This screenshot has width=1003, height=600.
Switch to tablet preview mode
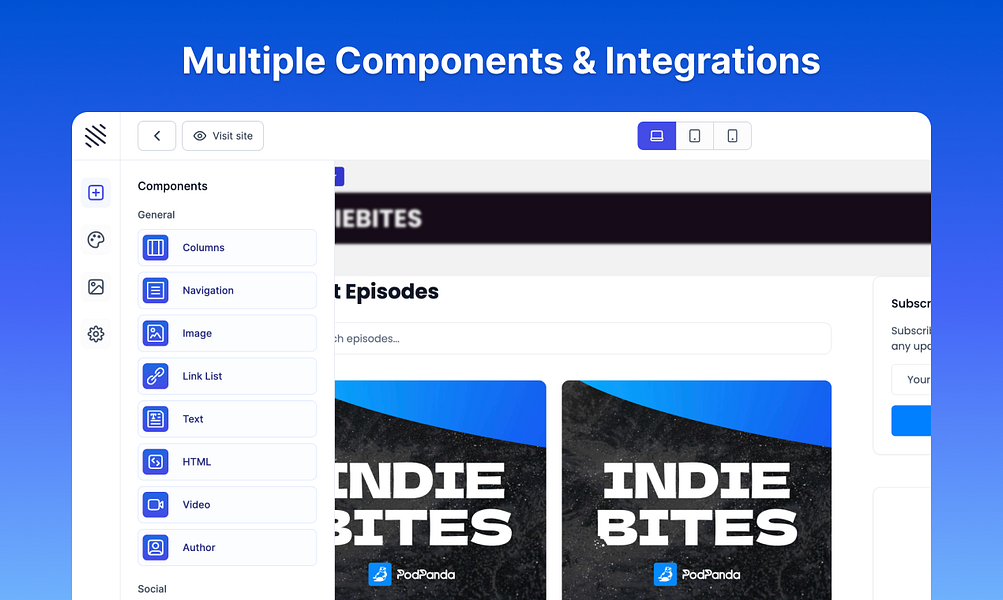pos(694,135)
